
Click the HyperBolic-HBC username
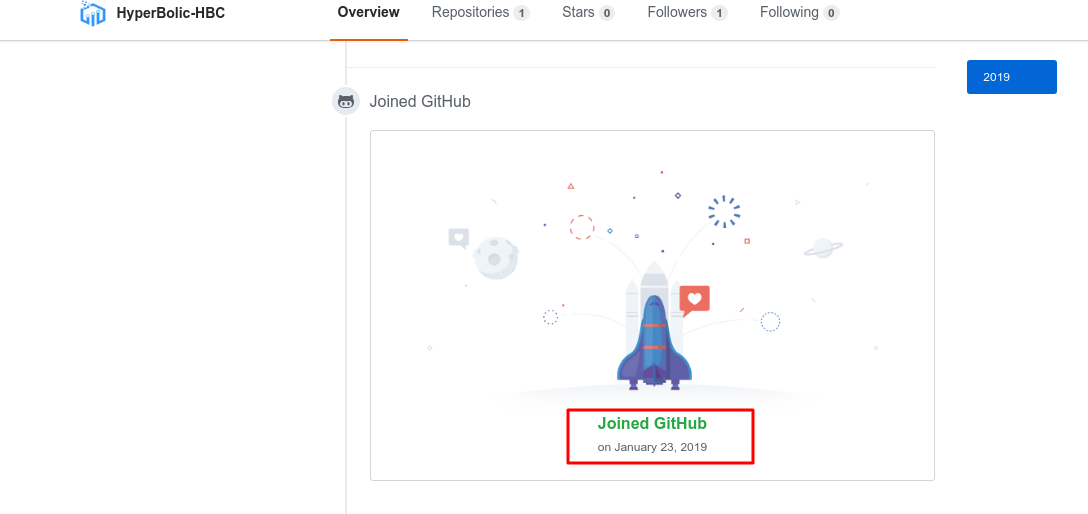pyautogui.click(x=170, y=13)
